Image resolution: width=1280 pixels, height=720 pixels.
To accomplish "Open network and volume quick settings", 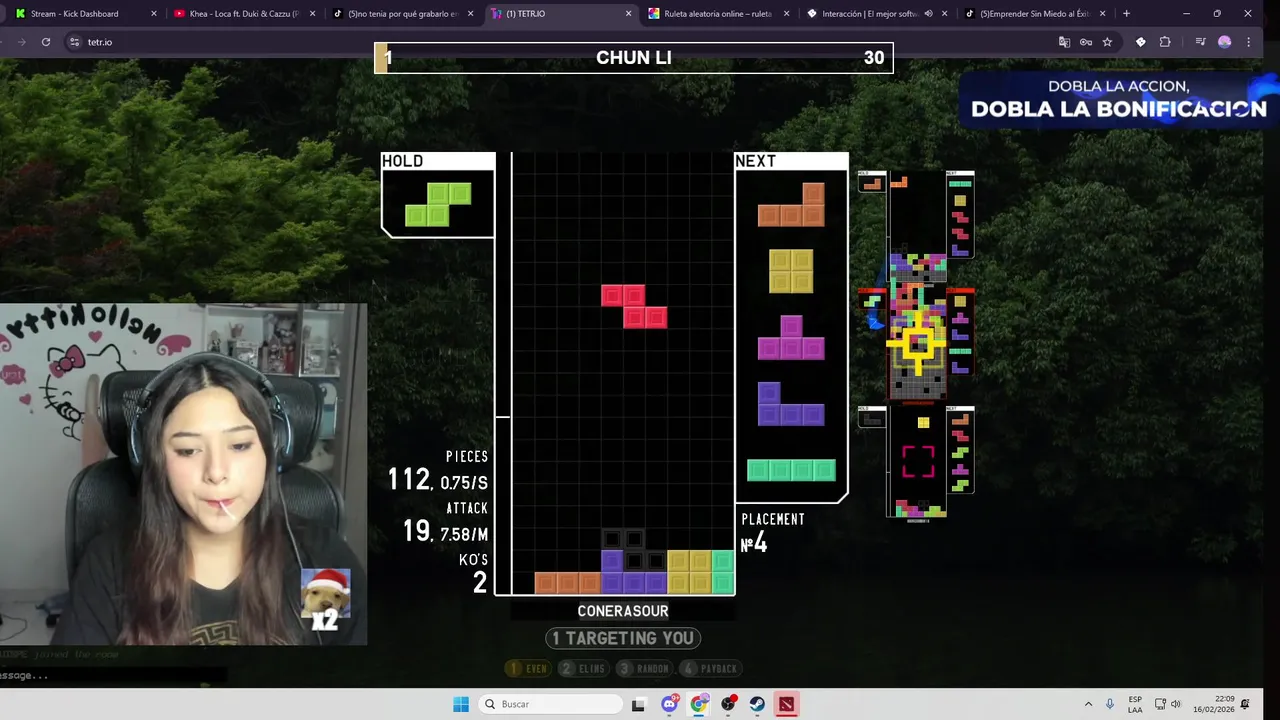I will point(1168,704).
